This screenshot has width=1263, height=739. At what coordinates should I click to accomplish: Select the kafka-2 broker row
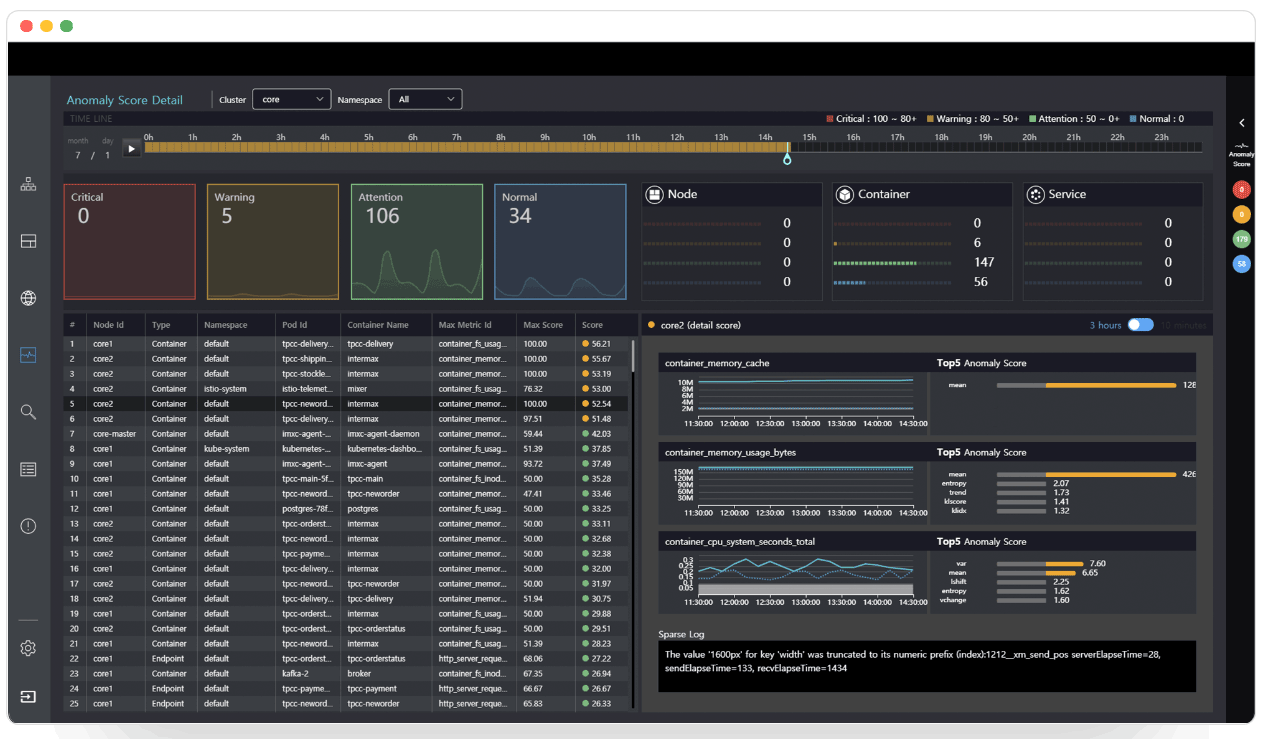click(x=346, y=674)
